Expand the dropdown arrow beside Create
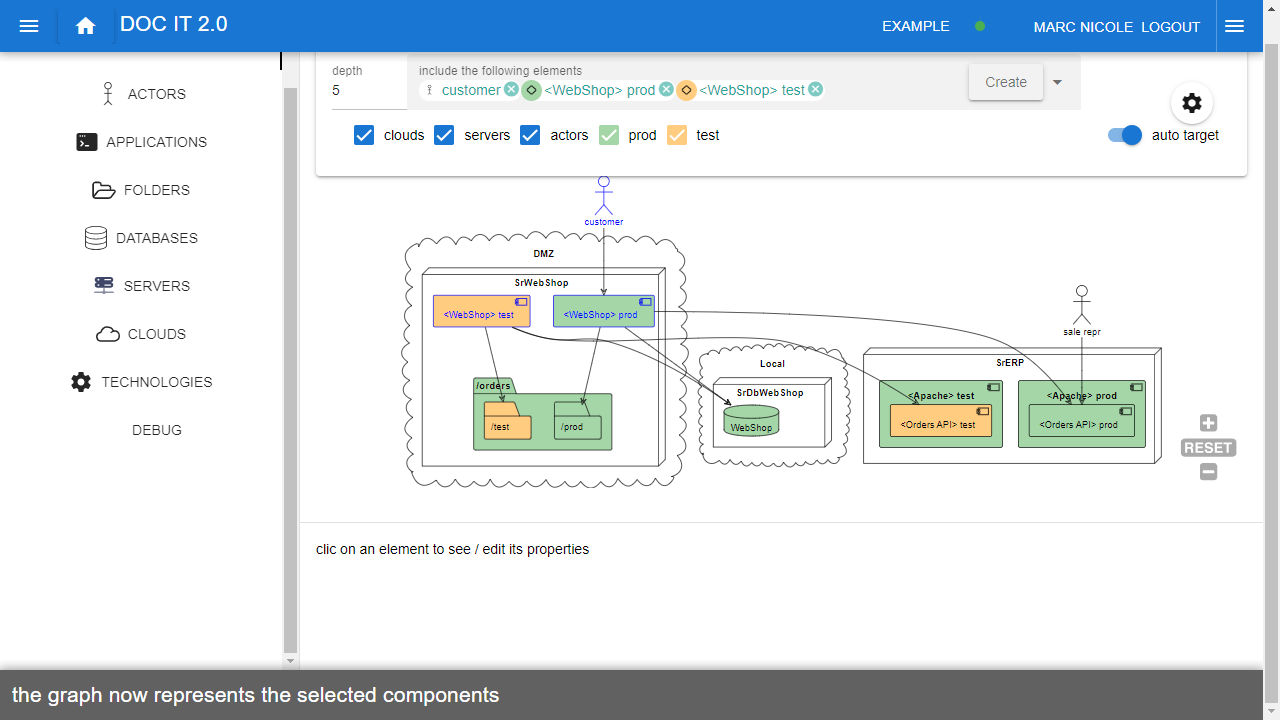This screenshot has width=1280, height=720. pyautogui.click(x=1057, y=82)
